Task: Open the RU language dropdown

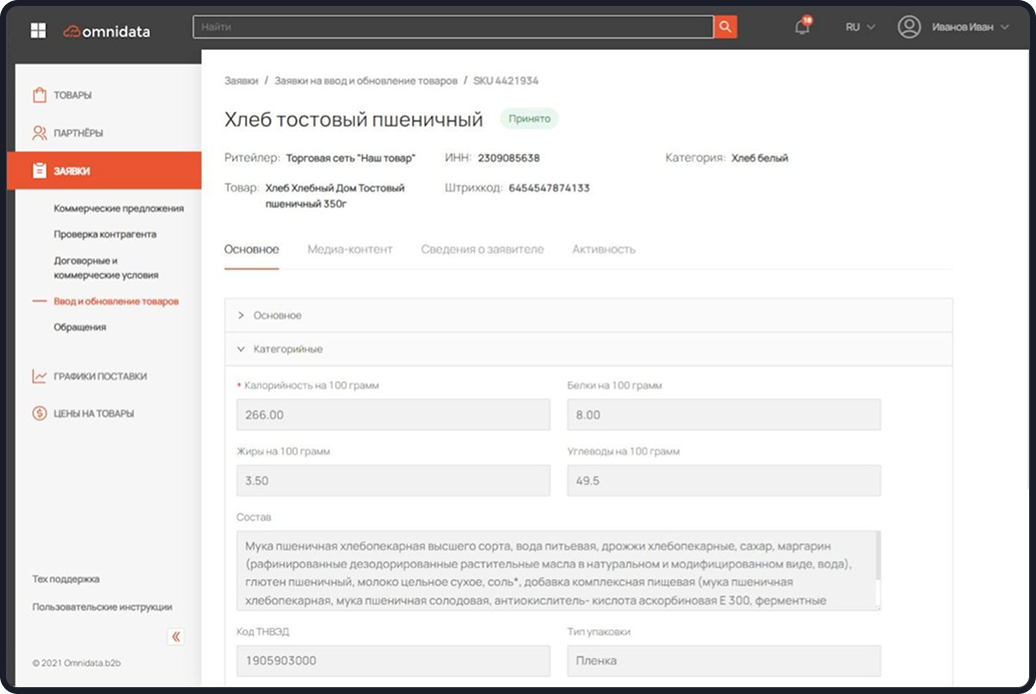Action: pyautogui.click(x=859, y=27)
